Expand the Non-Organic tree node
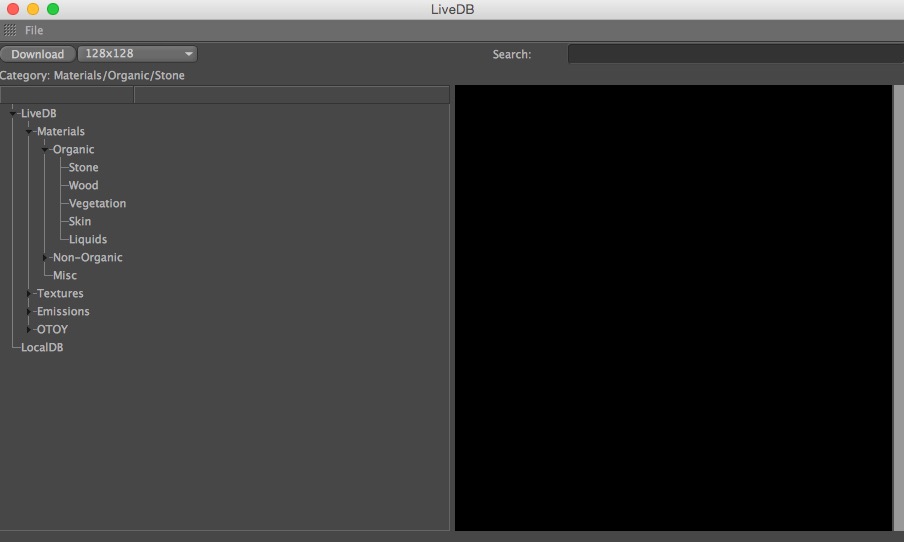The image size is (904, 542). [44, 257]
